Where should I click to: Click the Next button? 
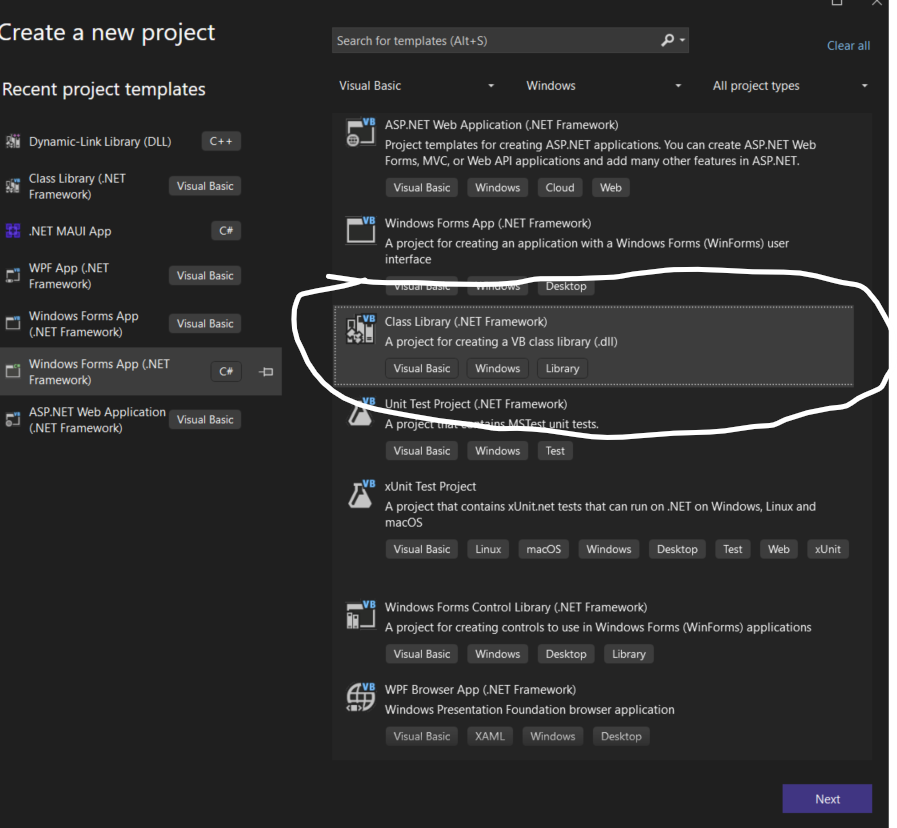pyautogui.click(x=827, y=799)
